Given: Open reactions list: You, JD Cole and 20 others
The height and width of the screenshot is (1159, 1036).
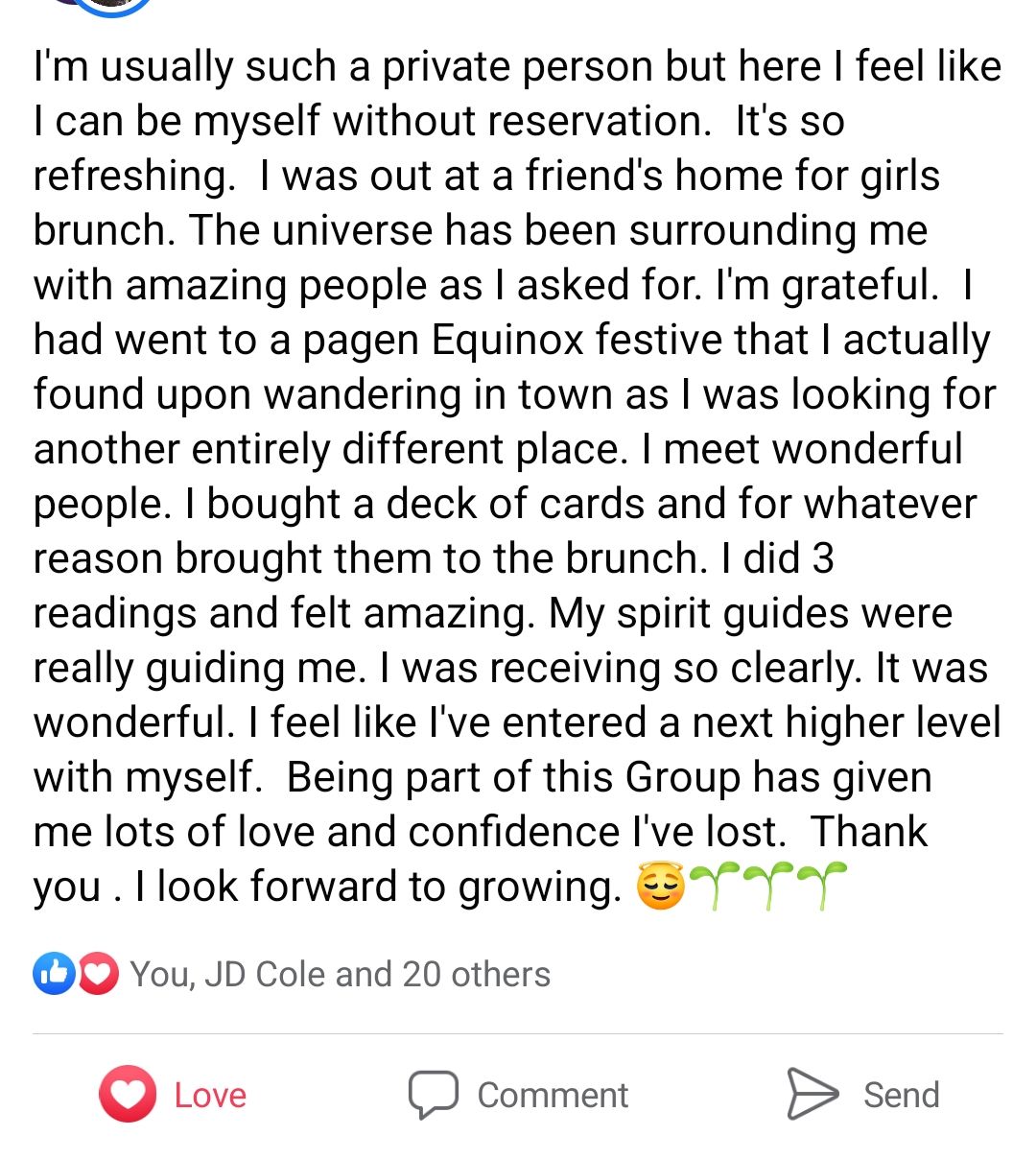Looking at the screenshot, I should click(x=340, y=975).
